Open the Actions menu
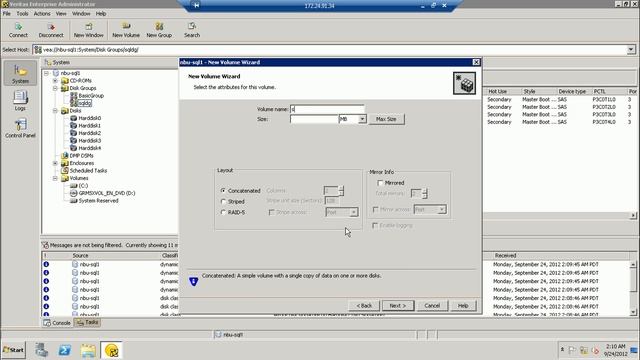640x360 pixels. [42, 13]
